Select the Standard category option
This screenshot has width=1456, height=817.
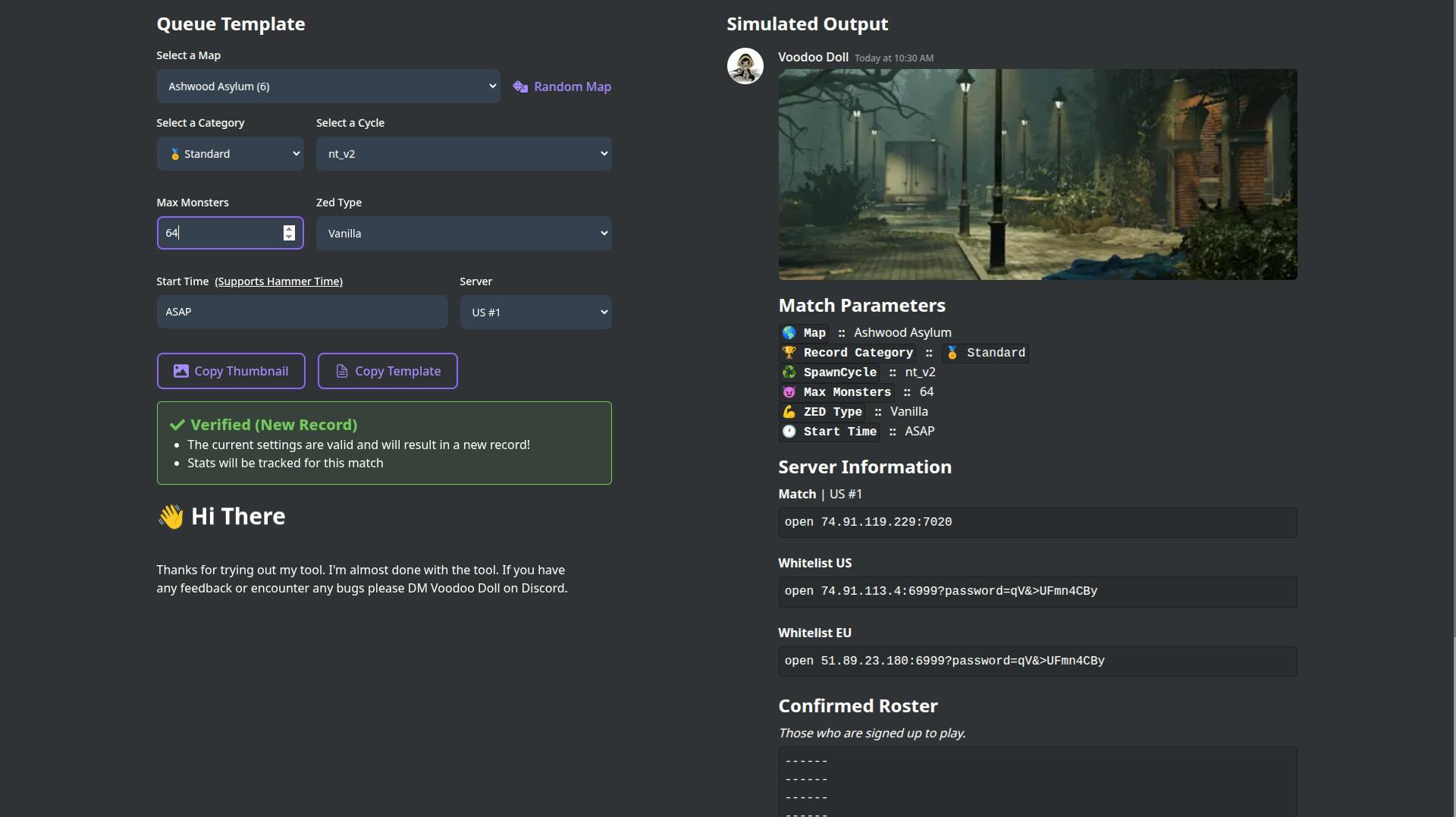(230, 153)
